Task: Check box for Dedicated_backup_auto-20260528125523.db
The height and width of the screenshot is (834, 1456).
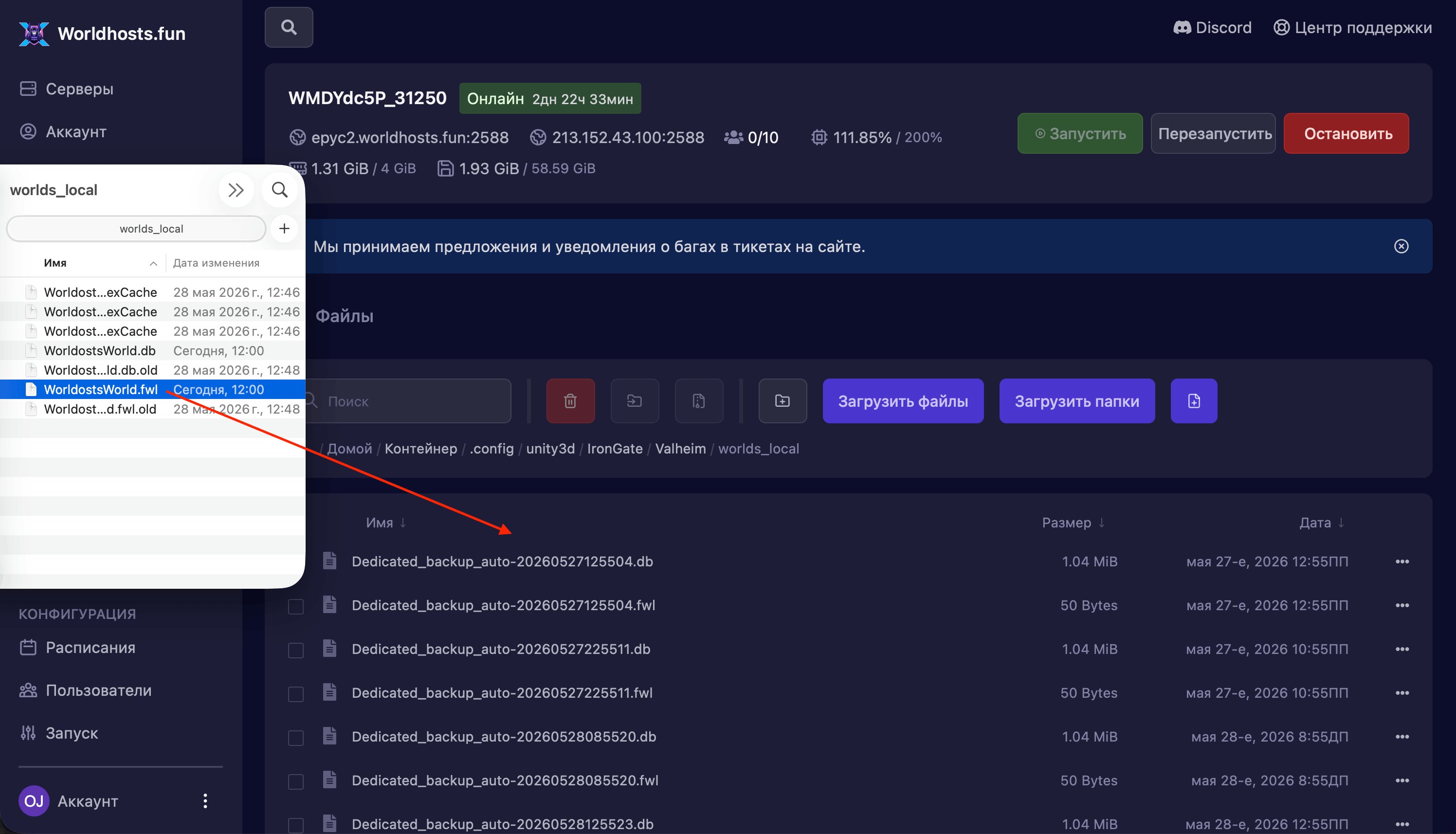Action: (x=295, y=825)
